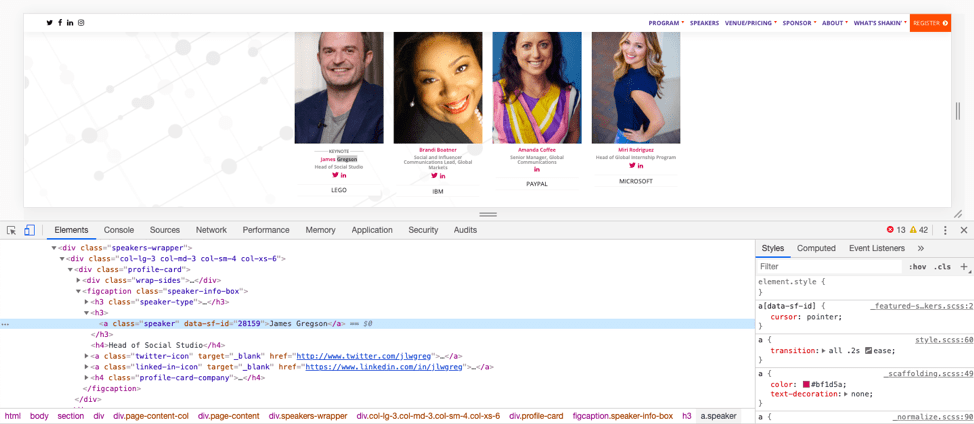Click the new style rule plus icon

coord(964,267)
